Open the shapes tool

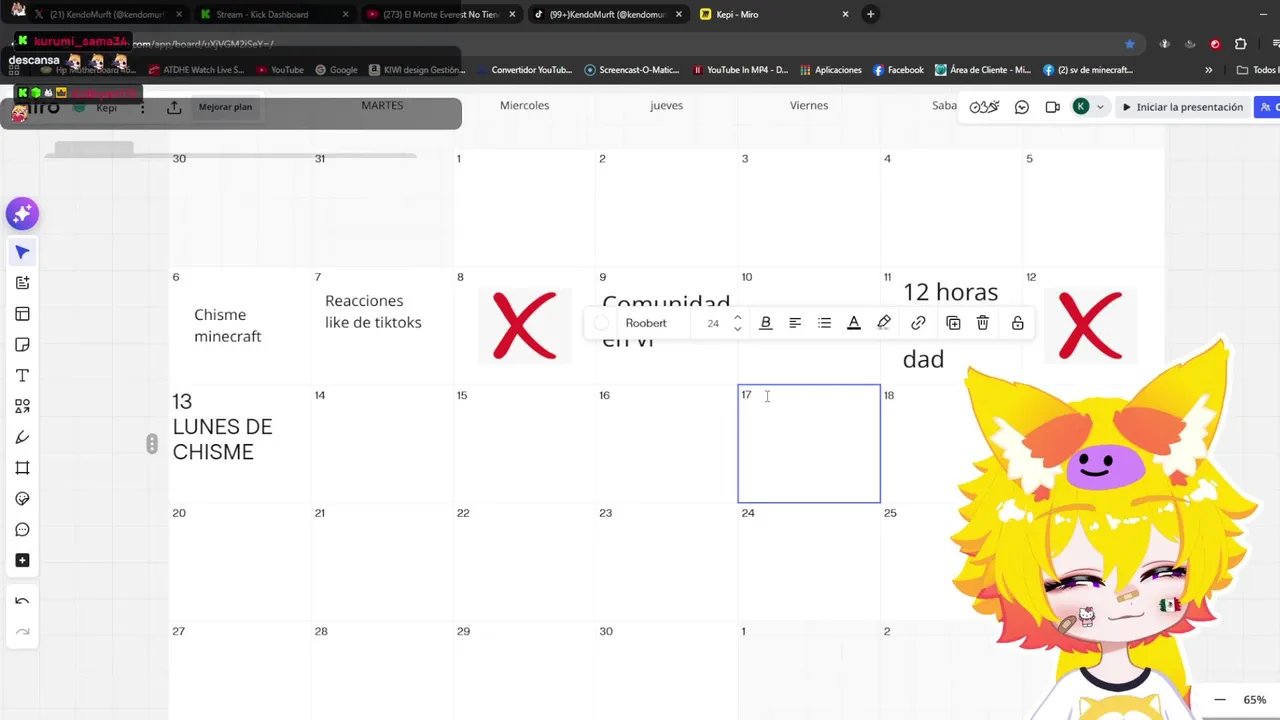[22, 407]
